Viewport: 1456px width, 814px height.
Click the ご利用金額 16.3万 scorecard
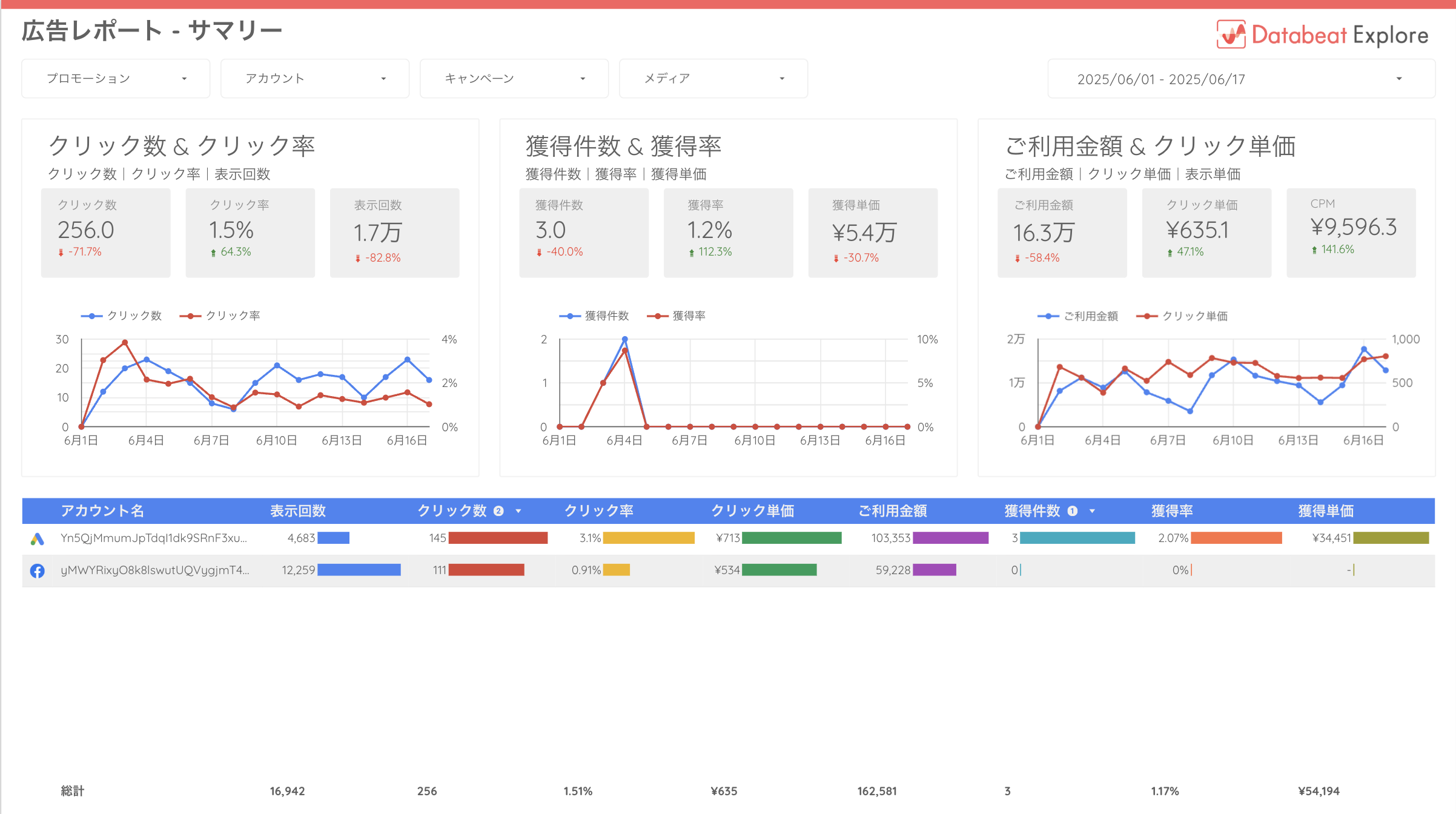[x=1062, y=233]
